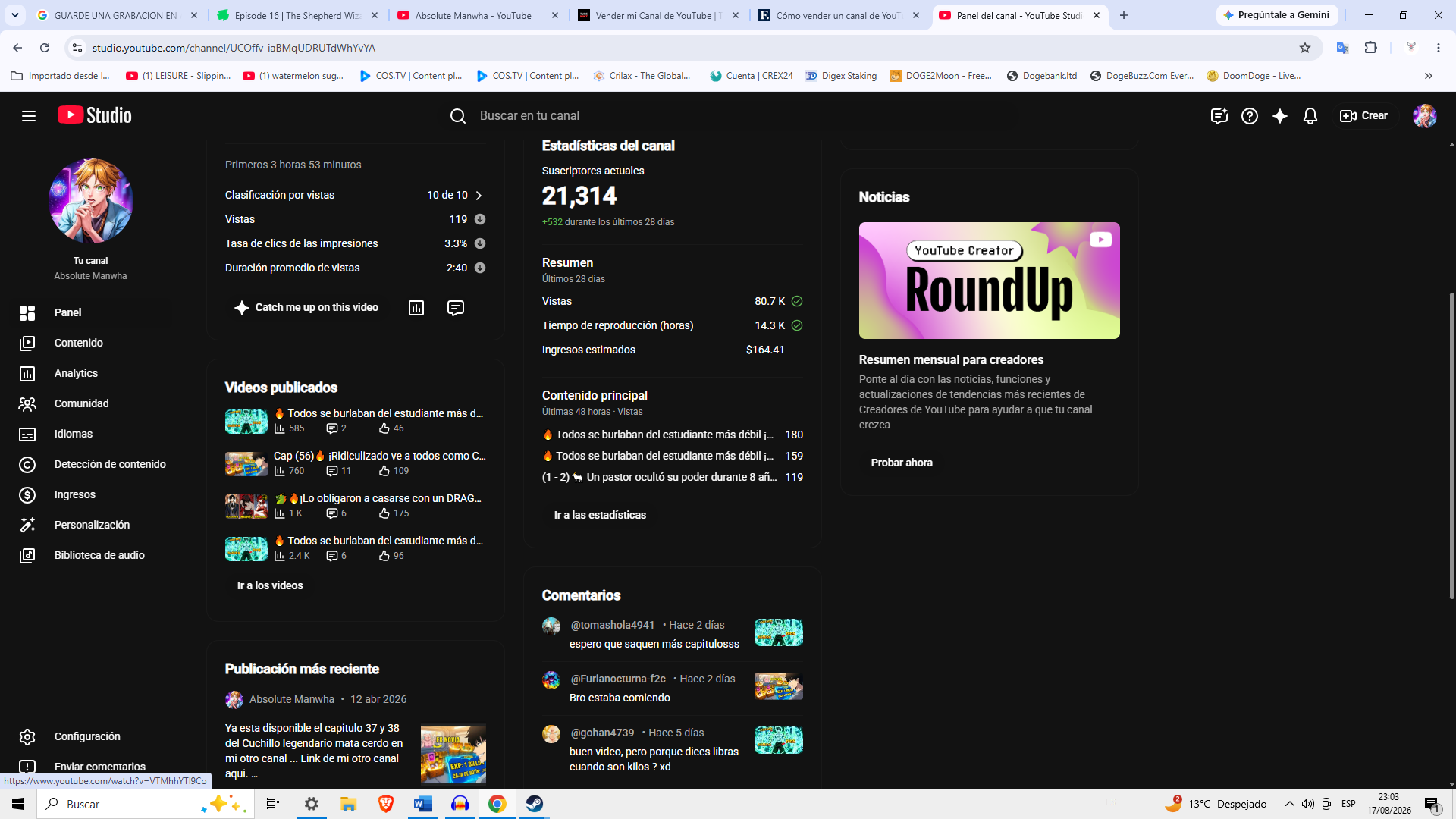
Task: Open Personalización in the sidebar
Action: tap(91, 525)
